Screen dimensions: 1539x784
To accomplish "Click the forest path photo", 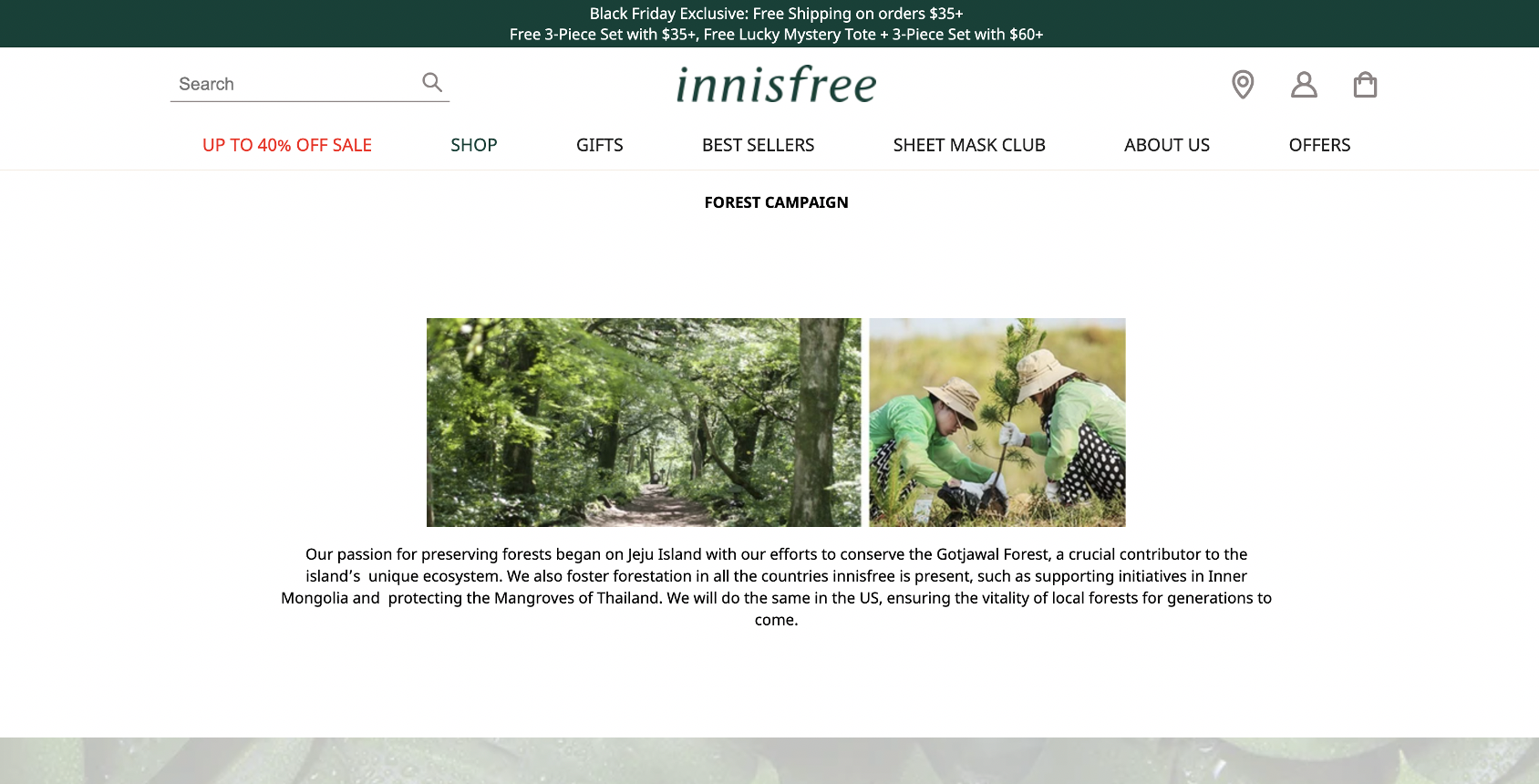I will tap(644, 422).
